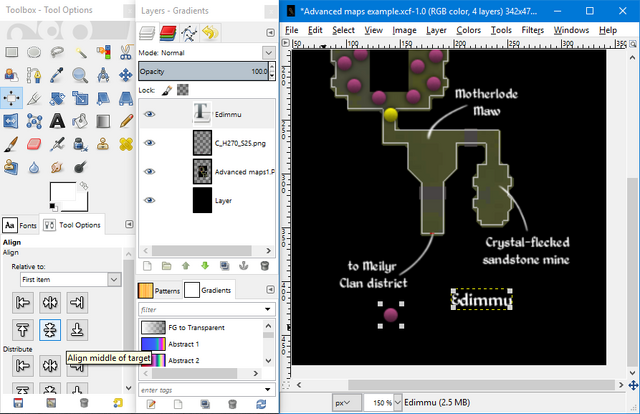
Task: Hide the black Layer layer
Action: click(x=150, y=200)
